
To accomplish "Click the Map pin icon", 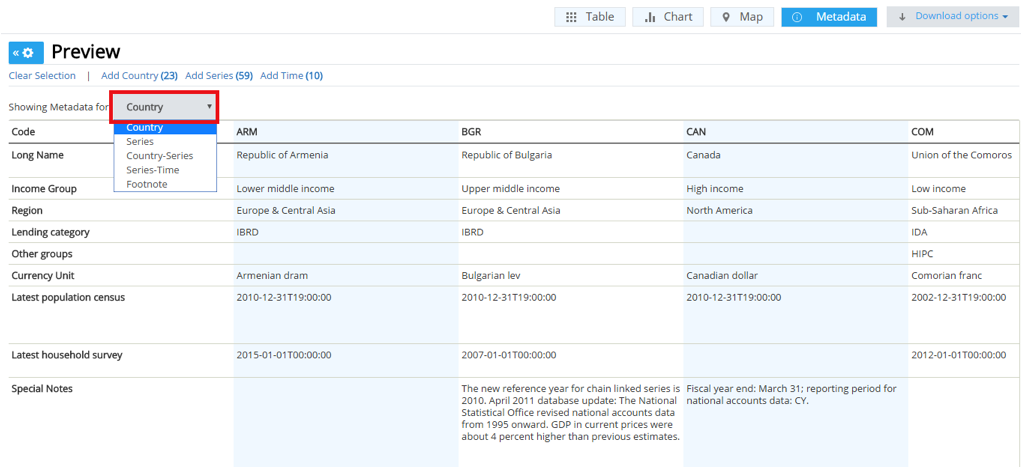I will (x=725, y=17).
